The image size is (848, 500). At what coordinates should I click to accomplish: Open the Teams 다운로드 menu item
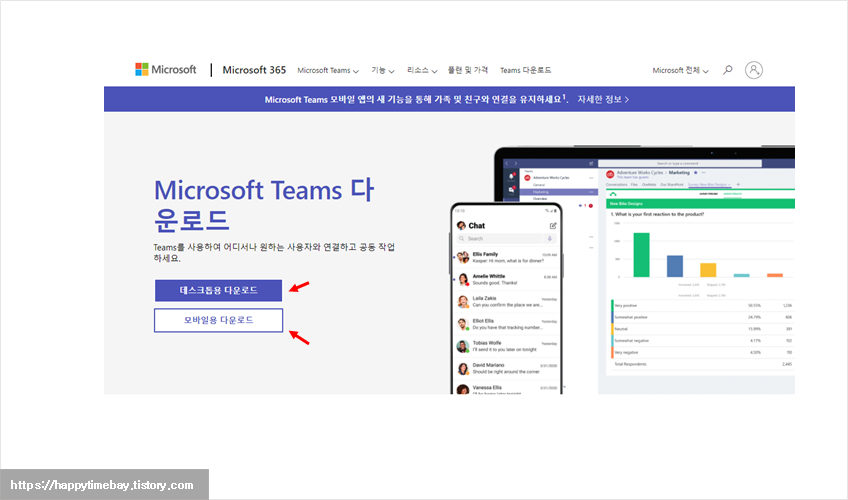526,70
